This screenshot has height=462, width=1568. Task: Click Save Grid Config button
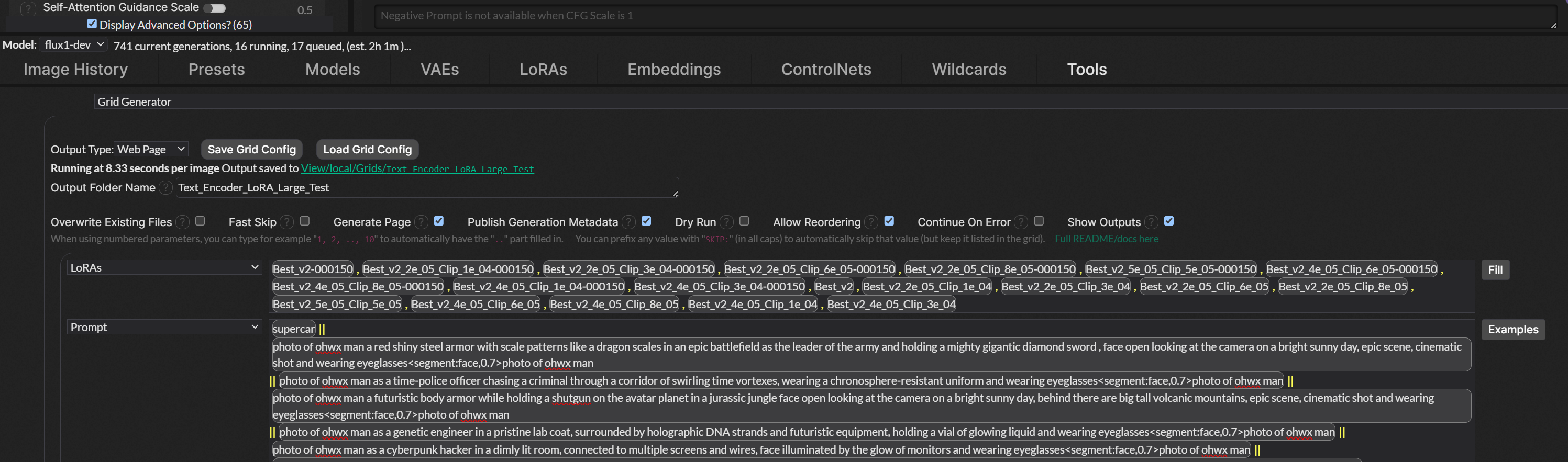[251, 150]
